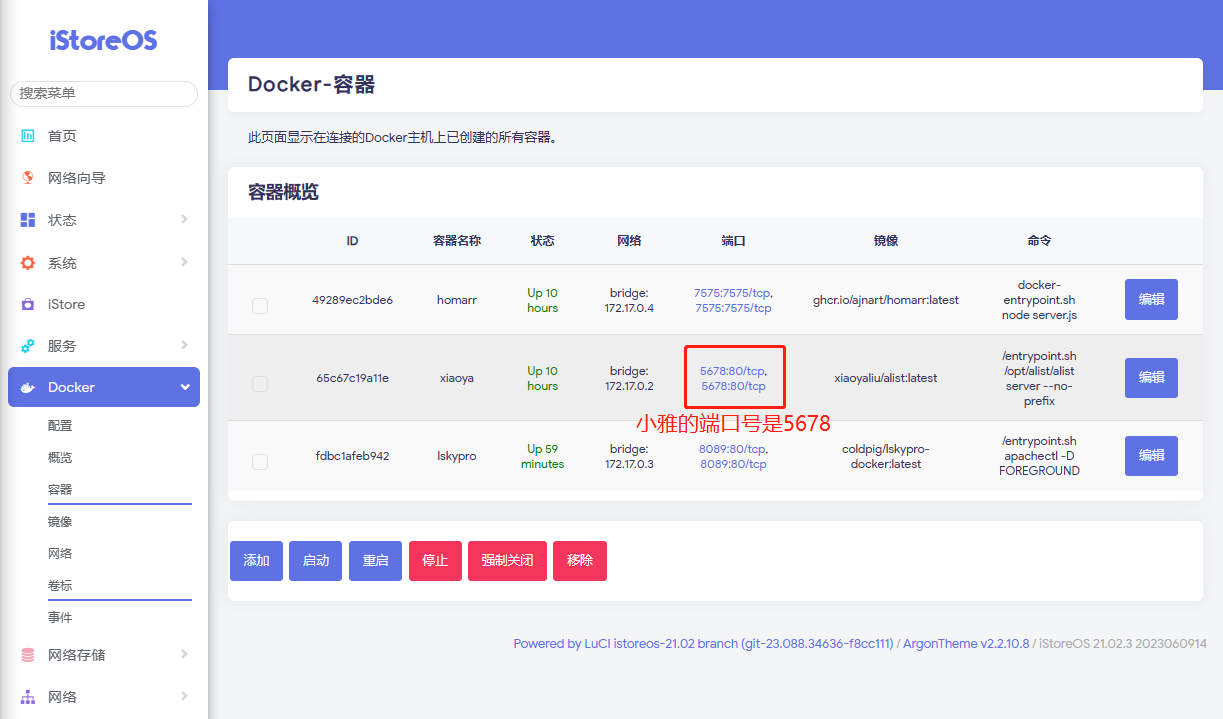
Task: Click the 添加 button
Action: (x=257, y=561)
